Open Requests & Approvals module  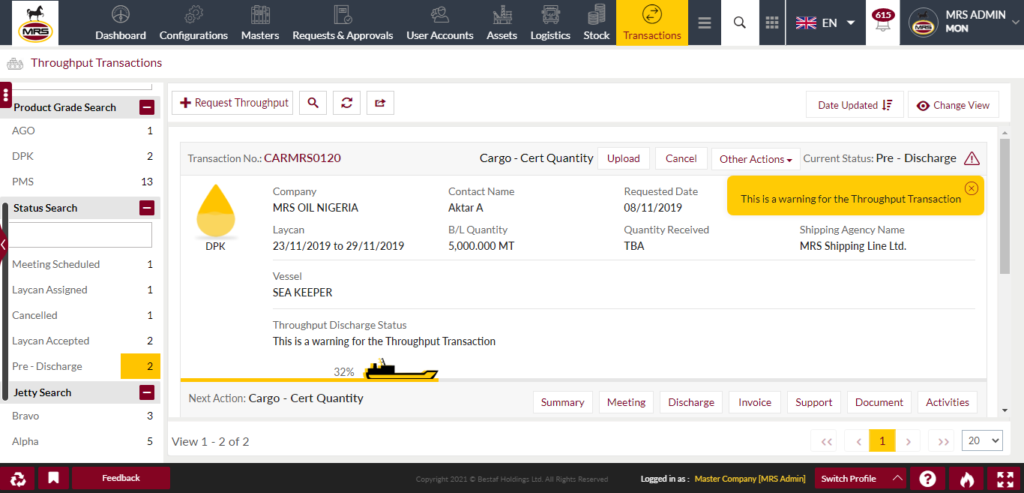(342, 23)
